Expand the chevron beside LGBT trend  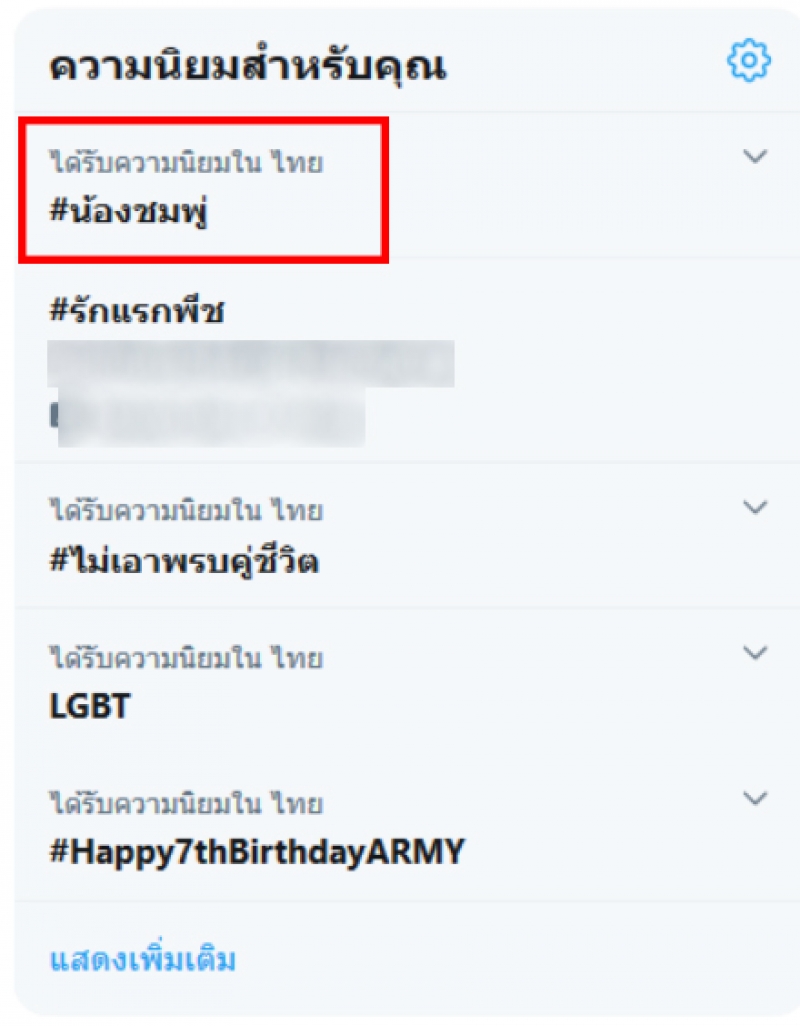756,652
